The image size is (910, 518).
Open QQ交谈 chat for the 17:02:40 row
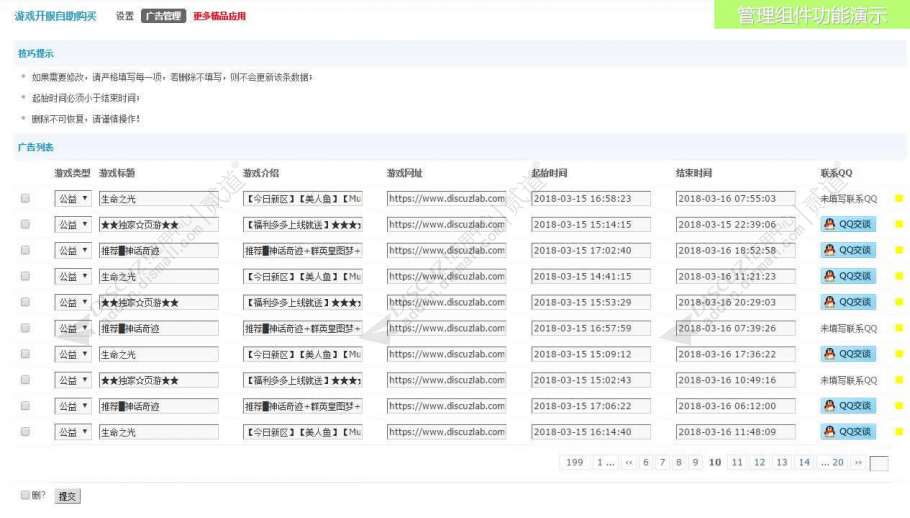tap(848, 250)
